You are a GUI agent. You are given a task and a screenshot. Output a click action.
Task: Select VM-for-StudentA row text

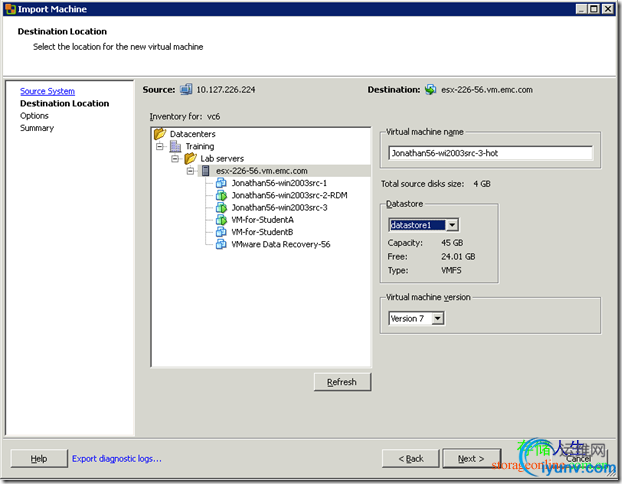[263, 220]
